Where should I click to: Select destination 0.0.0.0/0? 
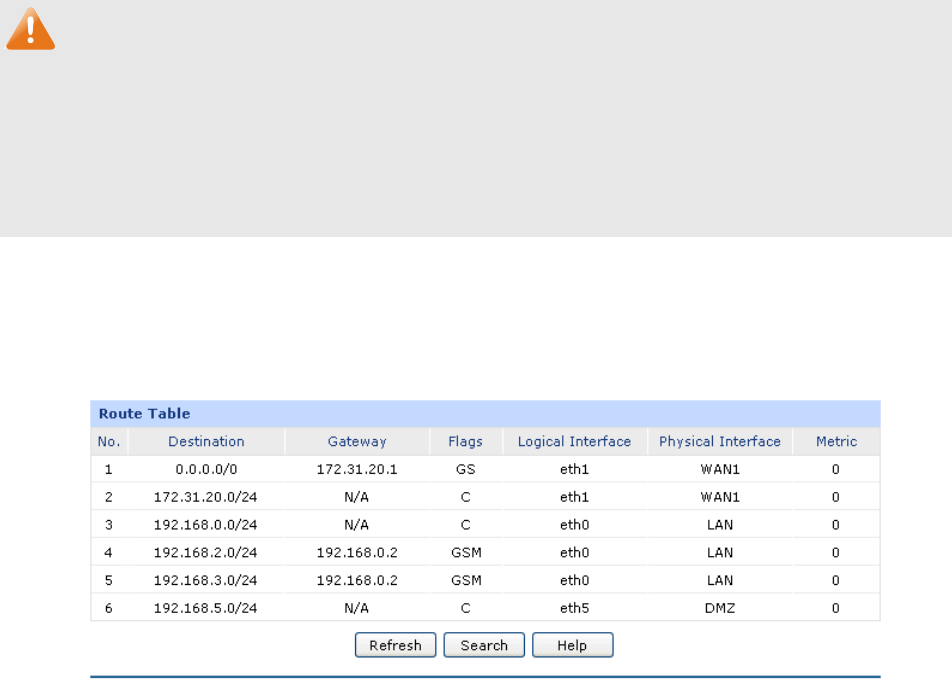click(206, 469)
